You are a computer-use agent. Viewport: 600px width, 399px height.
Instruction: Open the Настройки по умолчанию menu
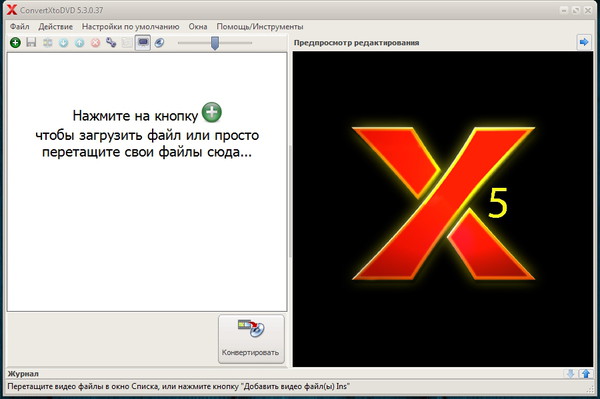[x=130, y=27]
